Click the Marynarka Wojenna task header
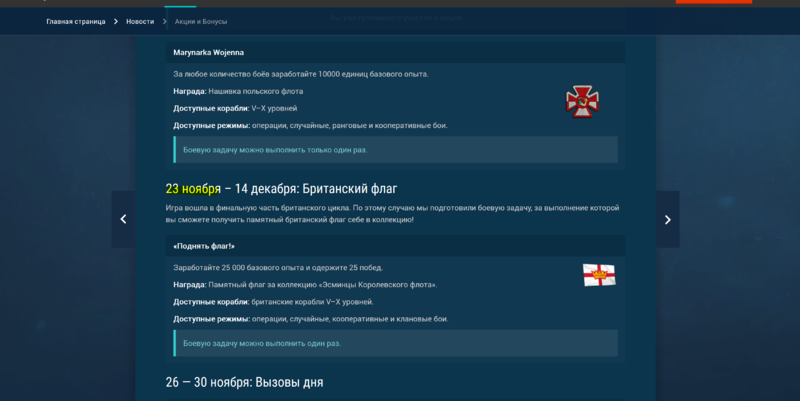The image size is (800, 401). coord(209,52)
